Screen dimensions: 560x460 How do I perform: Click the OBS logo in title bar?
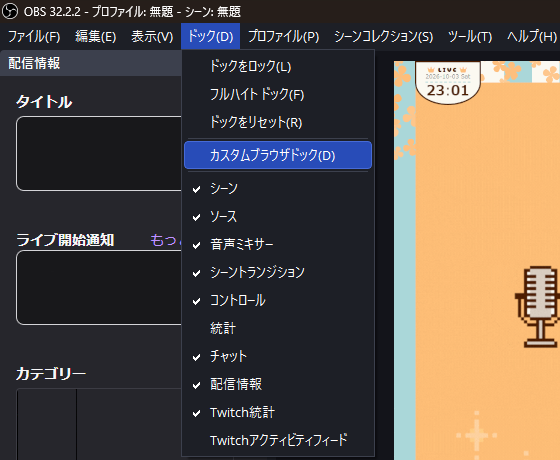(x=10, y=11)
